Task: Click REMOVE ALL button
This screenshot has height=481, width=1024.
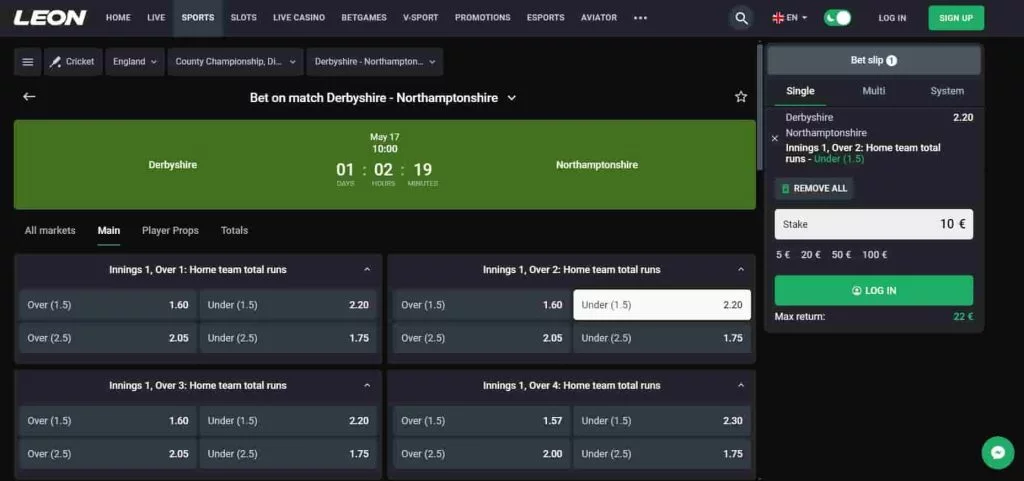Action: 814,188
